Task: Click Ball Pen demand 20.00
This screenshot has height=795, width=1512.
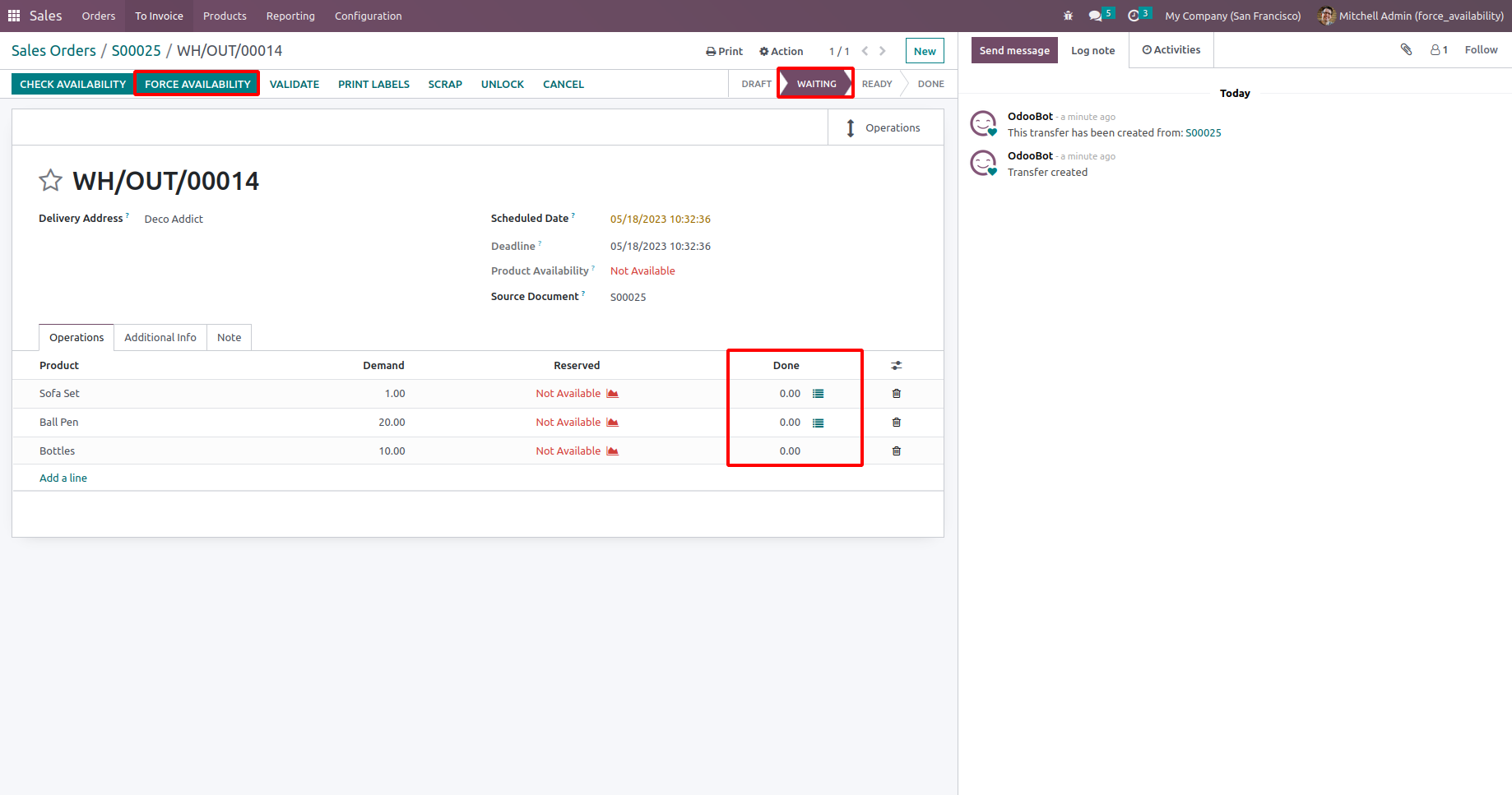Action: [392, 423]
